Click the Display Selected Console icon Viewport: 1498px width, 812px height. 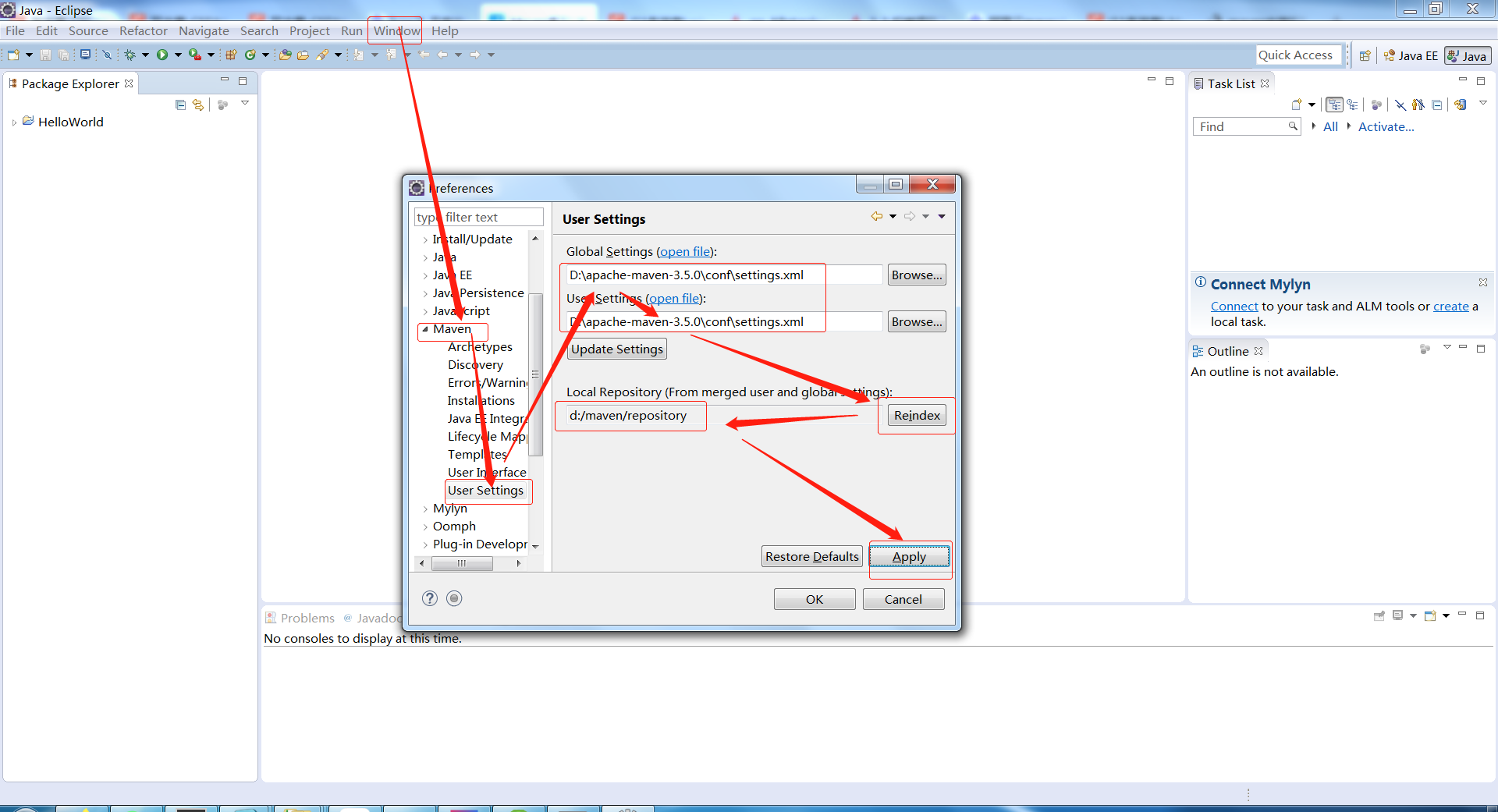click(x=1398, y=615)
